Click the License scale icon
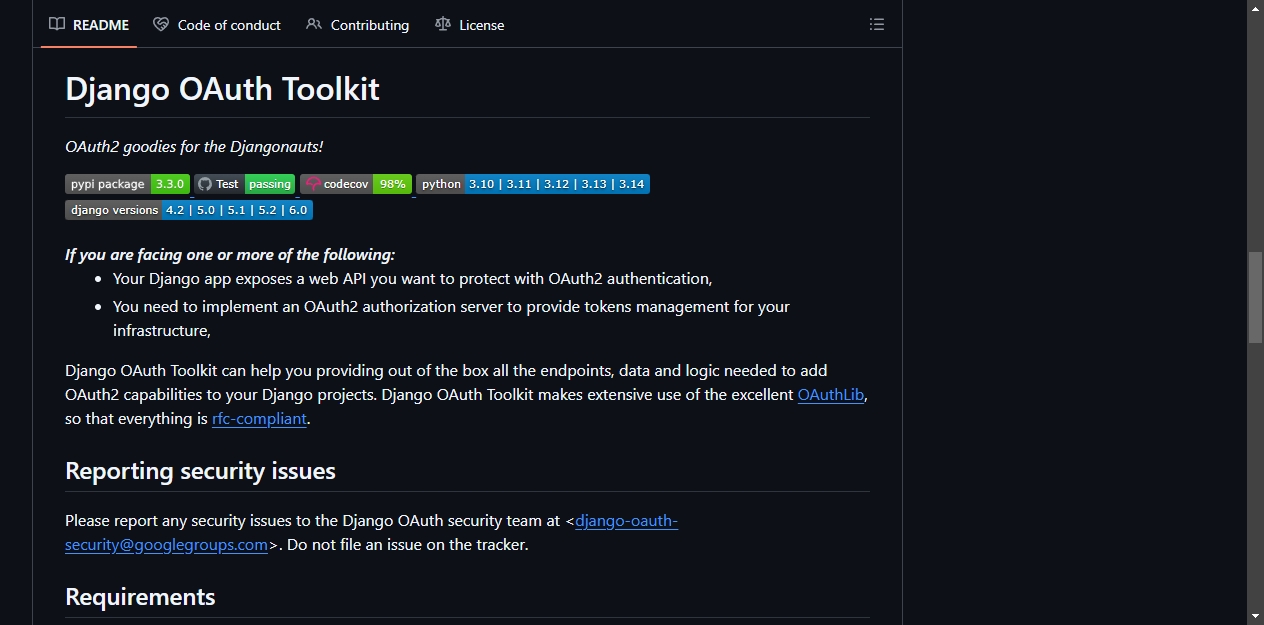Viewport: 1264px width, 625px height. (443, 24)
